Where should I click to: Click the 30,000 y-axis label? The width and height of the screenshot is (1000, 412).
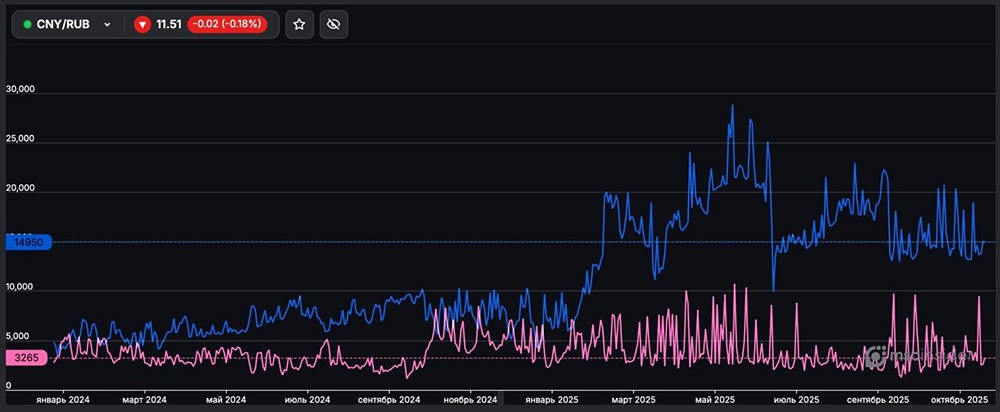click(x=20, y=90)
